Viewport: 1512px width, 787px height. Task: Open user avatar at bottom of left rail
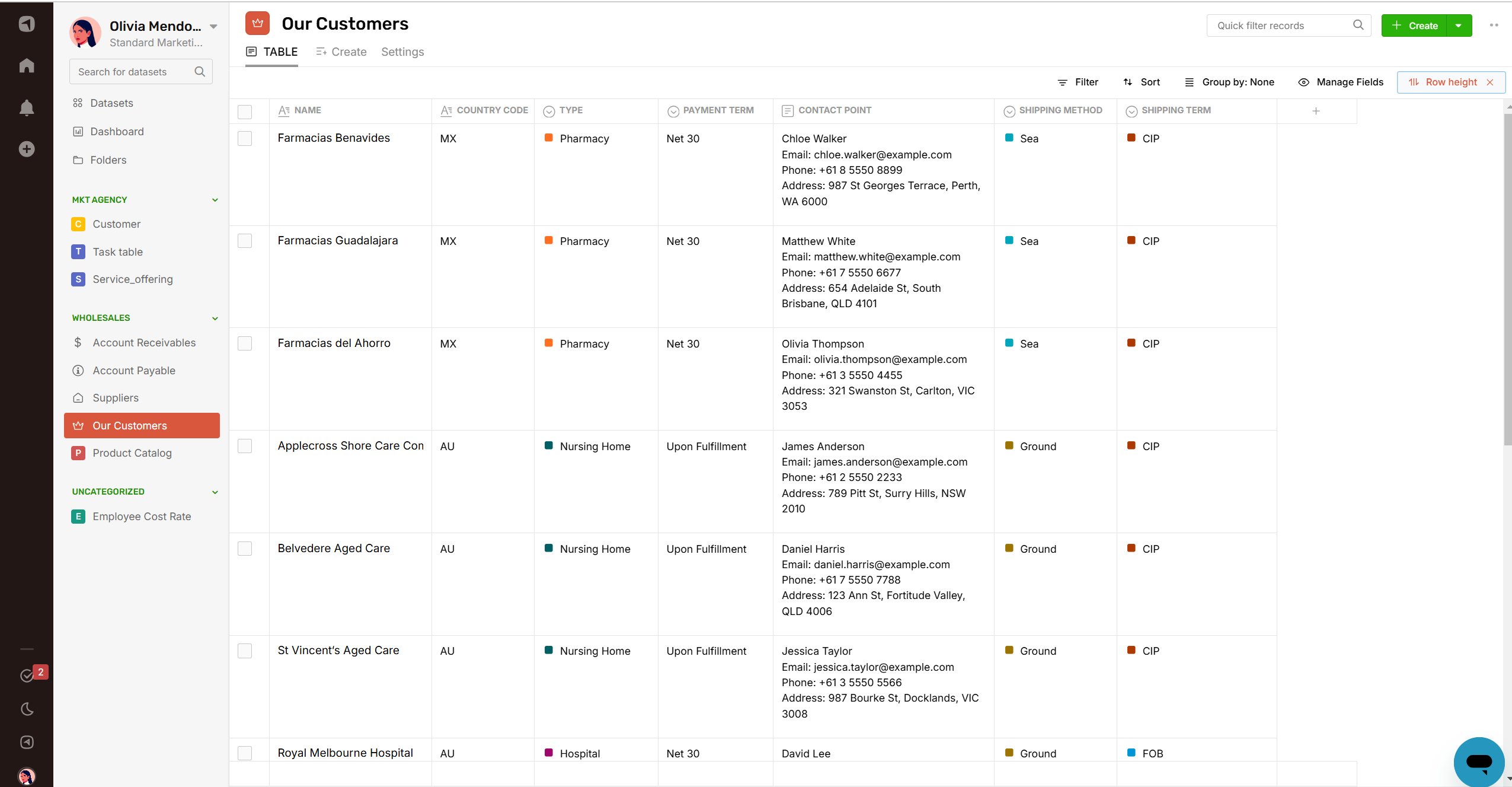27,776
